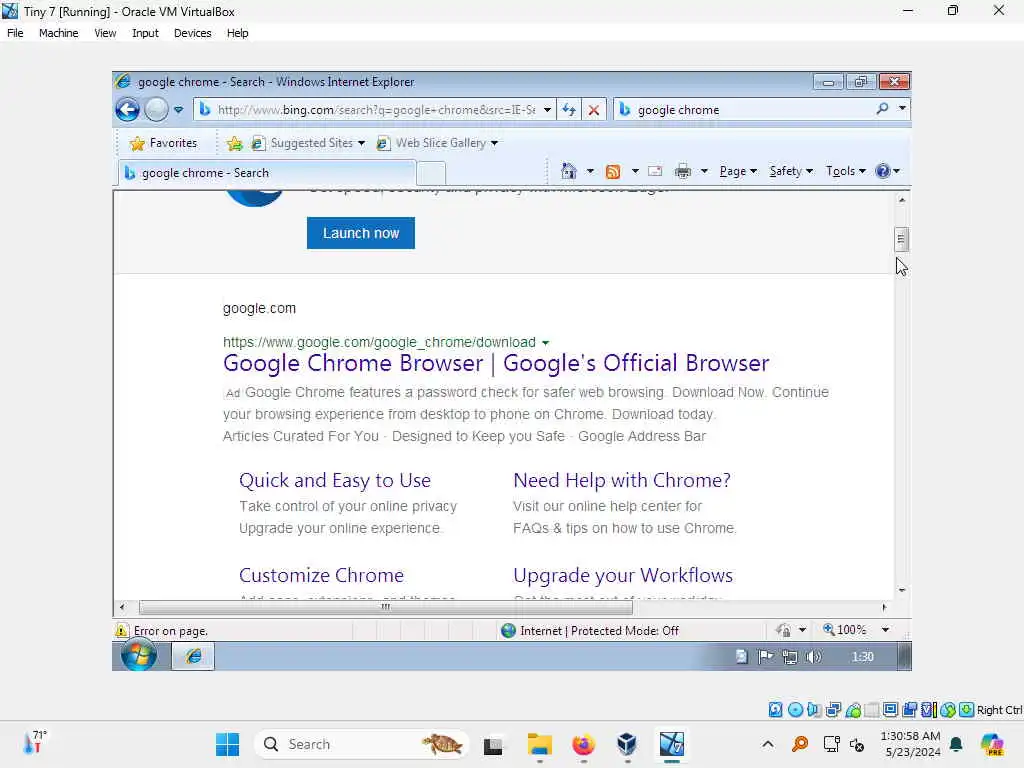Open the 'Need Help with Chrome?' link

pos(622,480)
